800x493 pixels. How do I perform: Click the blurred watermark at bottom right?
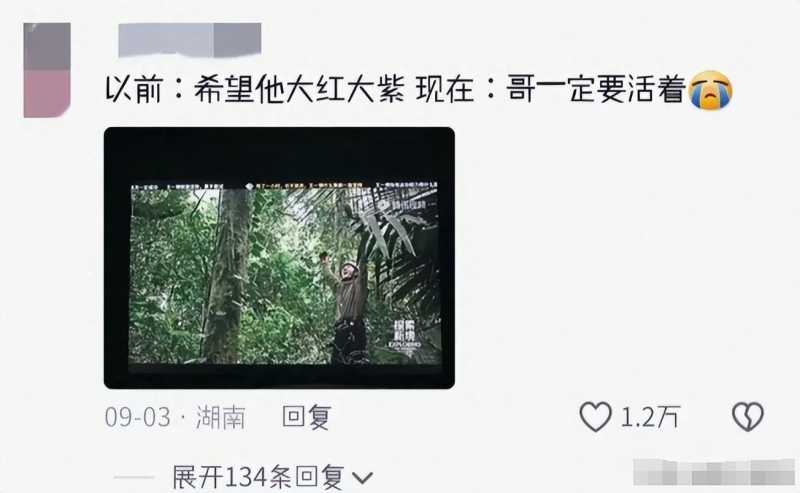[714, 472]
